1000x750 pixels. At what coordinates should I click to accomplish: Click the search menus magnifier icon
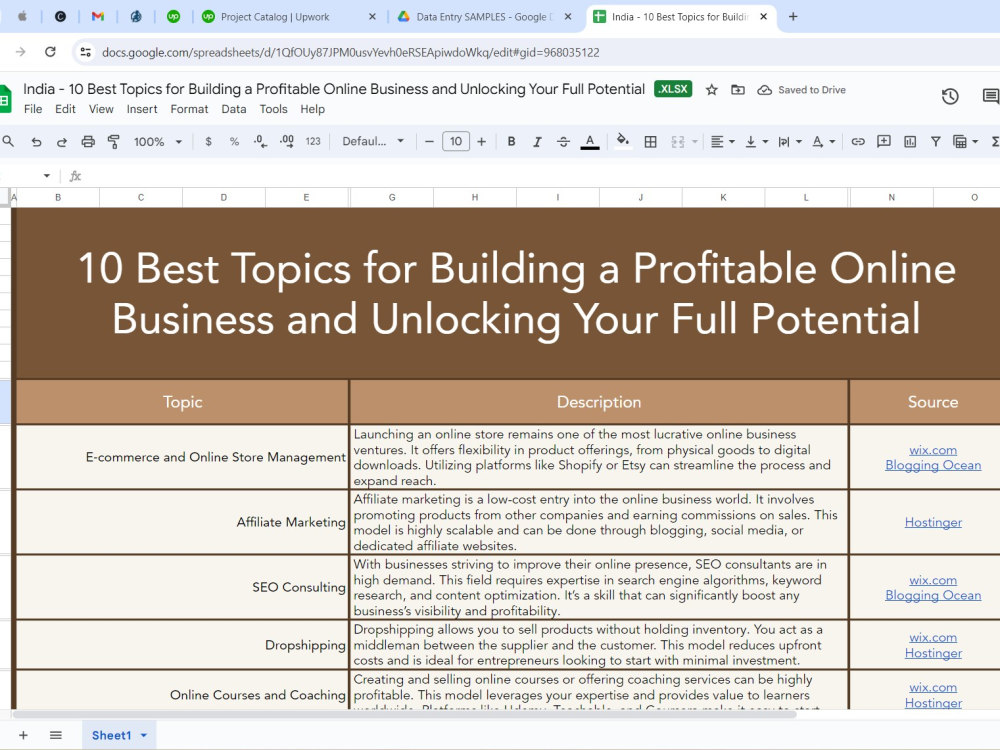[x=8, y=141]
